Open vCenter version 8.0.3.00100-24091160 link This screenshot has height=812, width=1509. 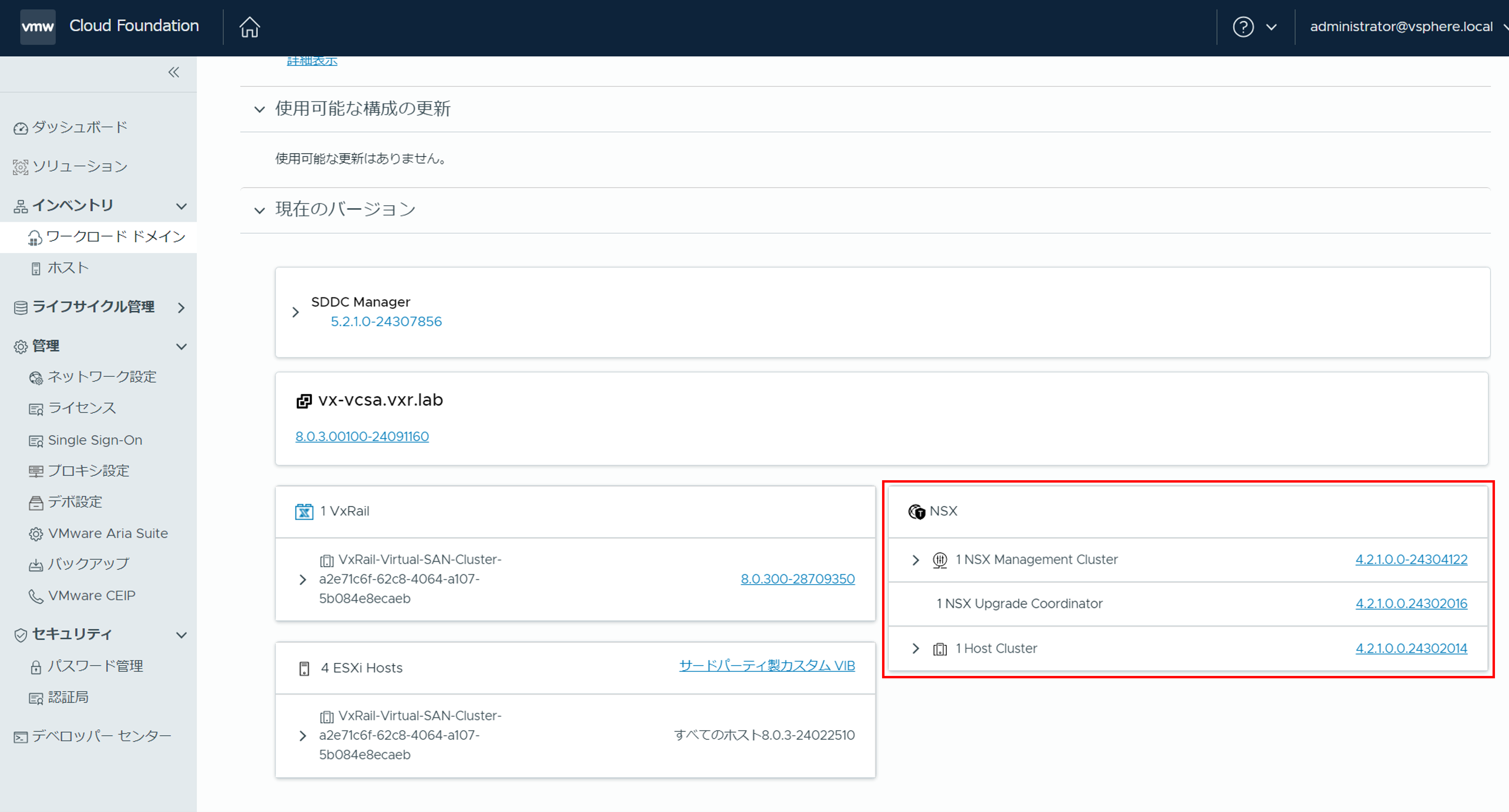click(362, 436)
